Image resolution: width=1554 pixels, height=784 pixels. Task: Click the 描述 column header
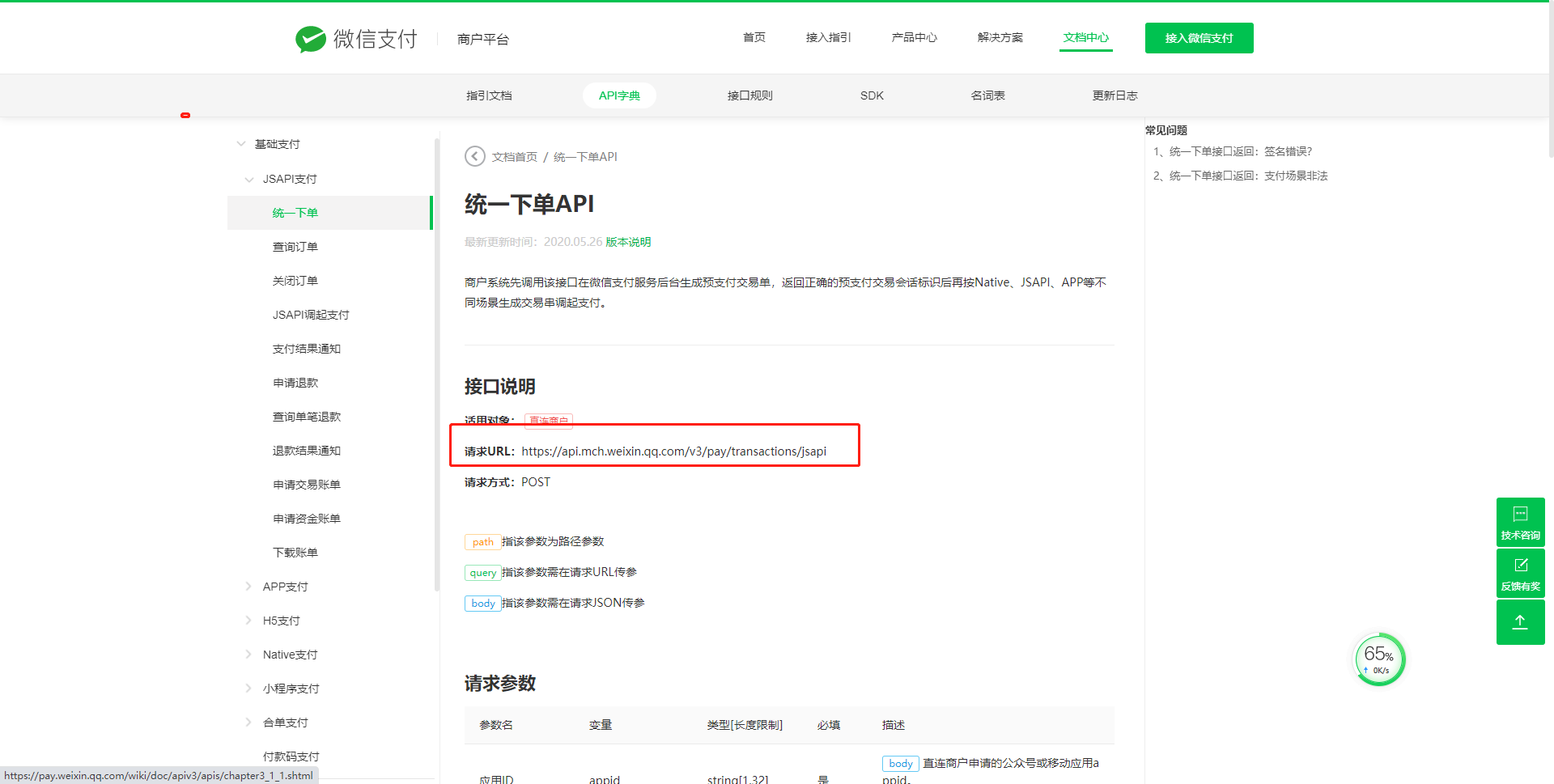pos(894,725)
